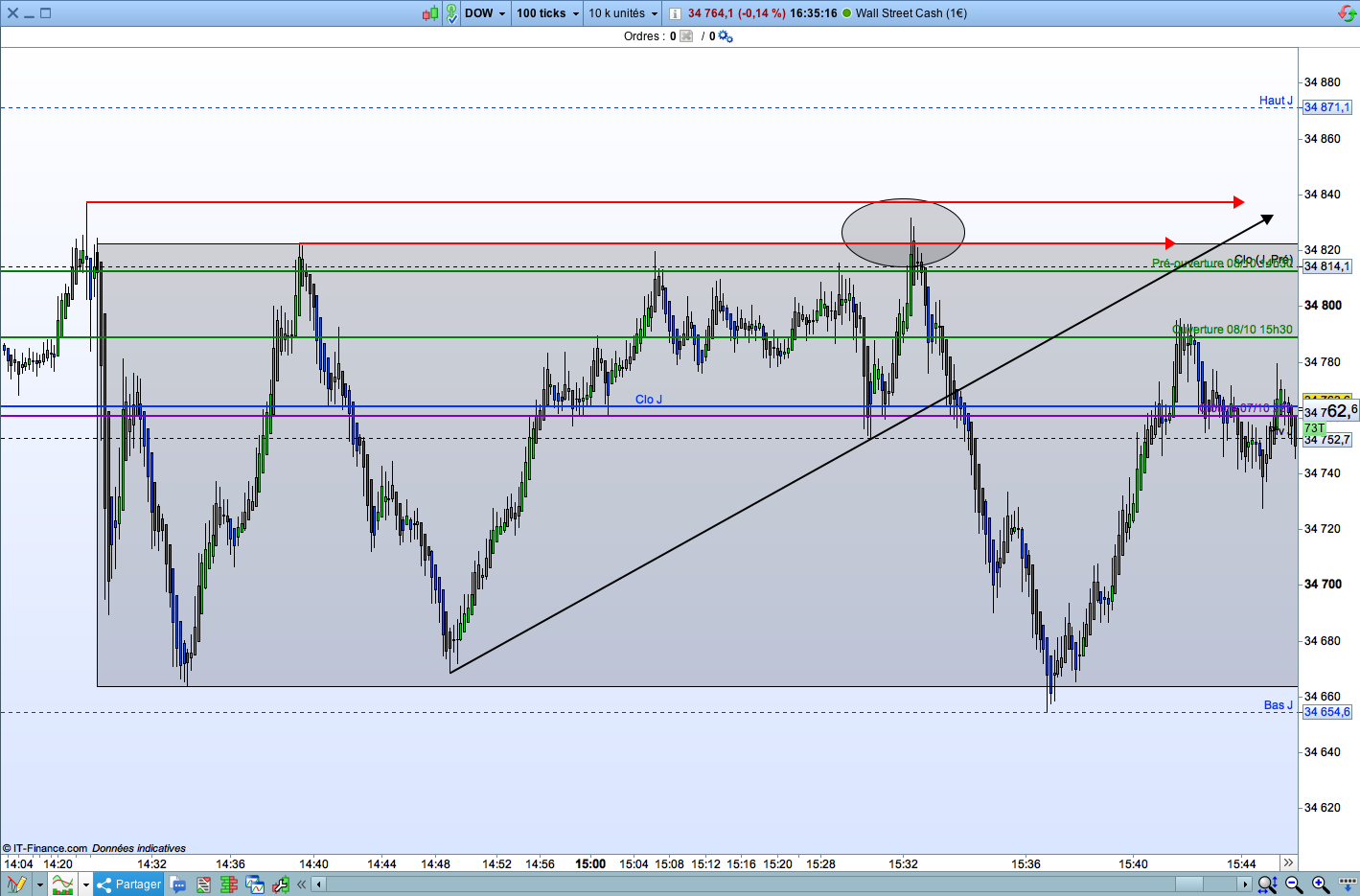Image resolution: width=1360 pixels, height=896 pixels.
Task: Click the 34 764,1 (-0,14 %) price readout
Action: 736,13
